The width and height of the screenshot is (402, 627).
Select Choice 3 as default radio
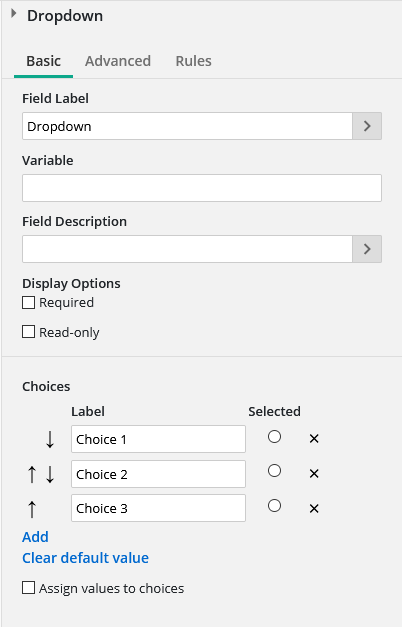274,506
